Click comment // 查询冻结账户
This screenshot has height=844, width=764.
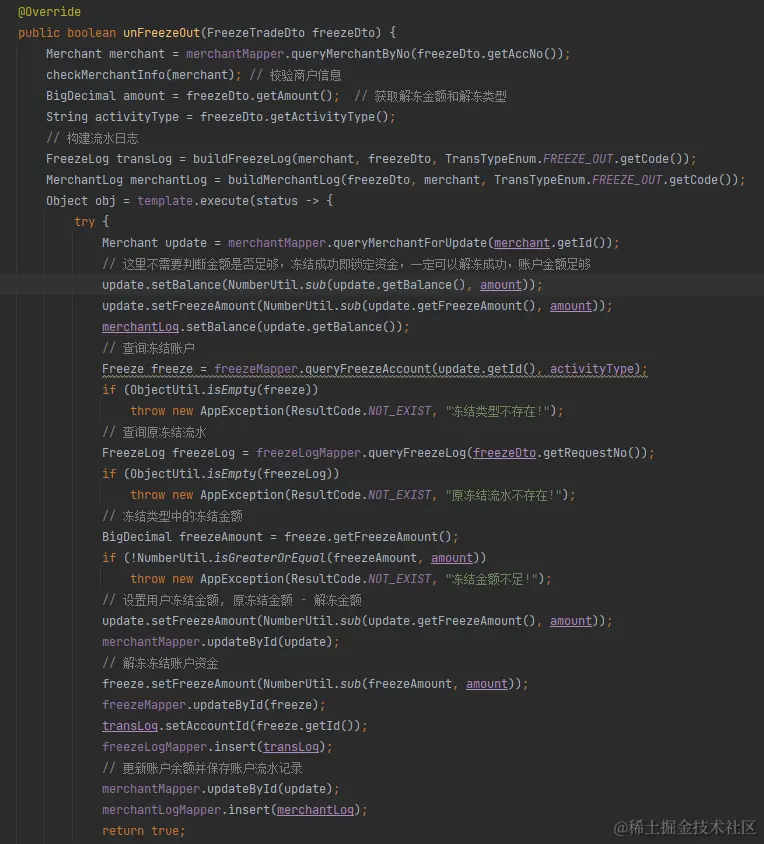[x=149, y=348]
